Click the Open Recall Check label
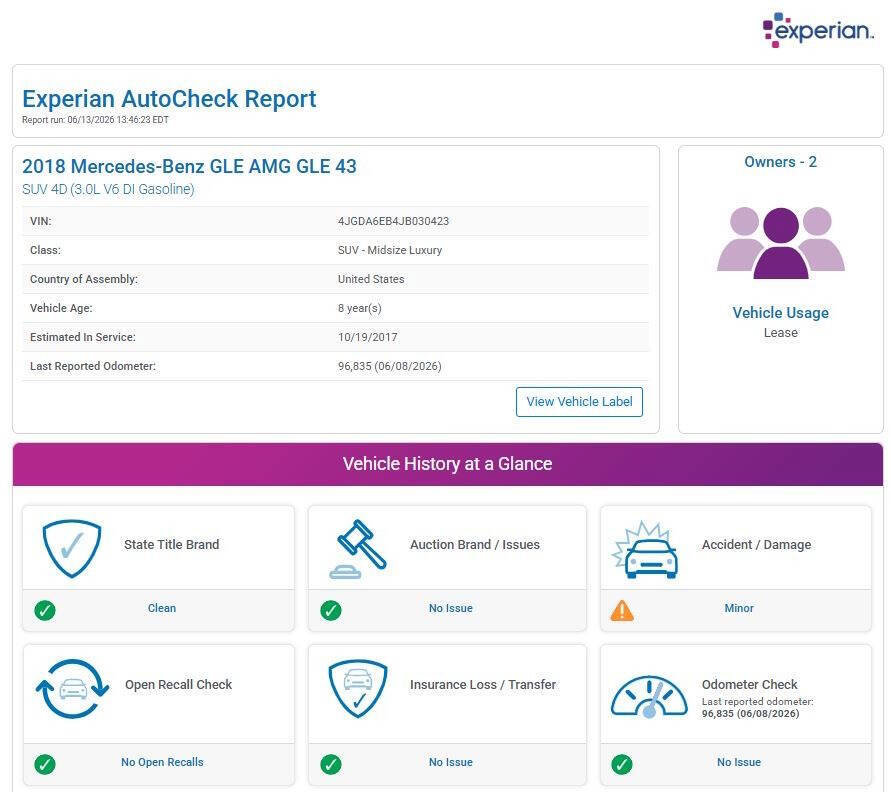Image resolution: width=891 pixels, height=792 pixels. click(x=178, y=685)
